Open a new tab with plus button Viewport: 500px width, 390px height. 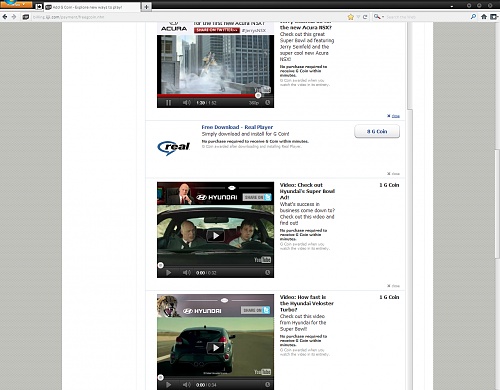[x=146, y=7]
